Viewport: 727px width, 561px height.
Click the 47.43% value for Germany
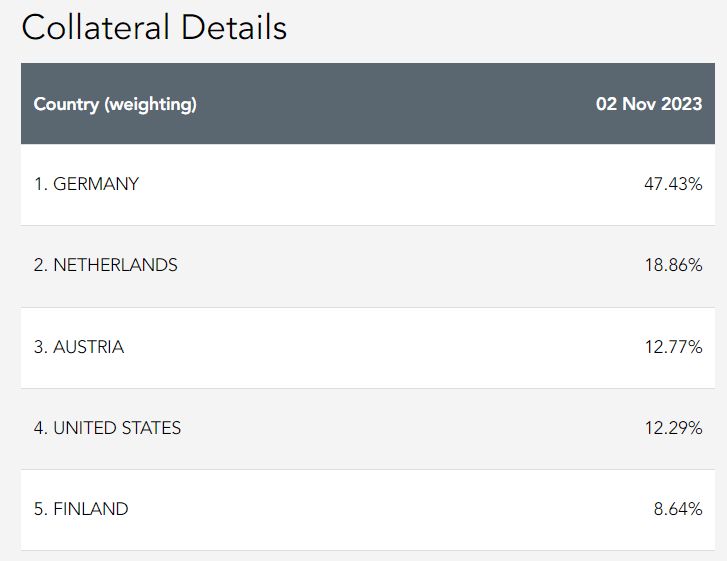tap(673, 184)
